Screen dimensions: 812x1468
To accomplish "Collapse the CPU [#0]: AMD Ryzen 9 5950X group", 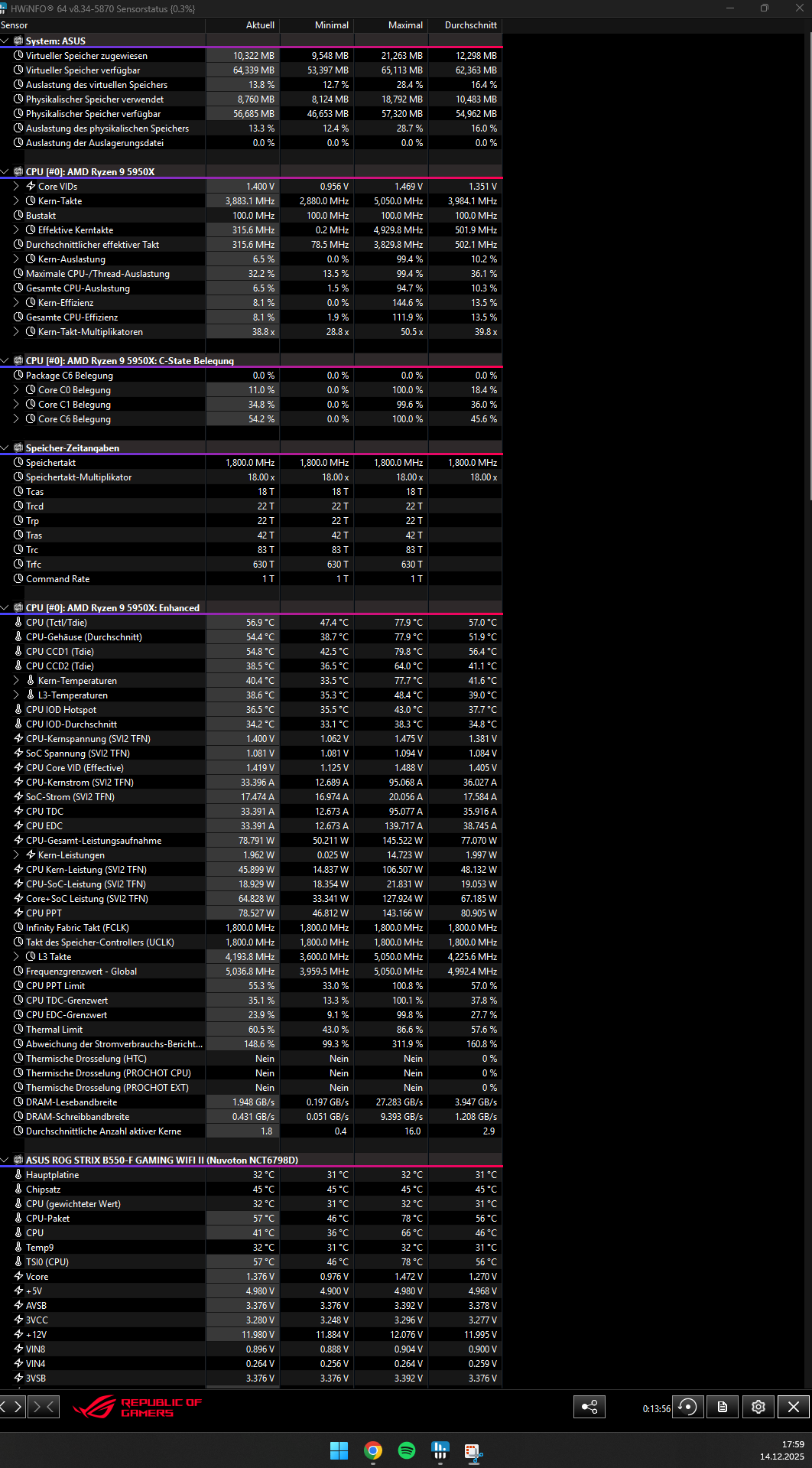I will tap(5, 172).
